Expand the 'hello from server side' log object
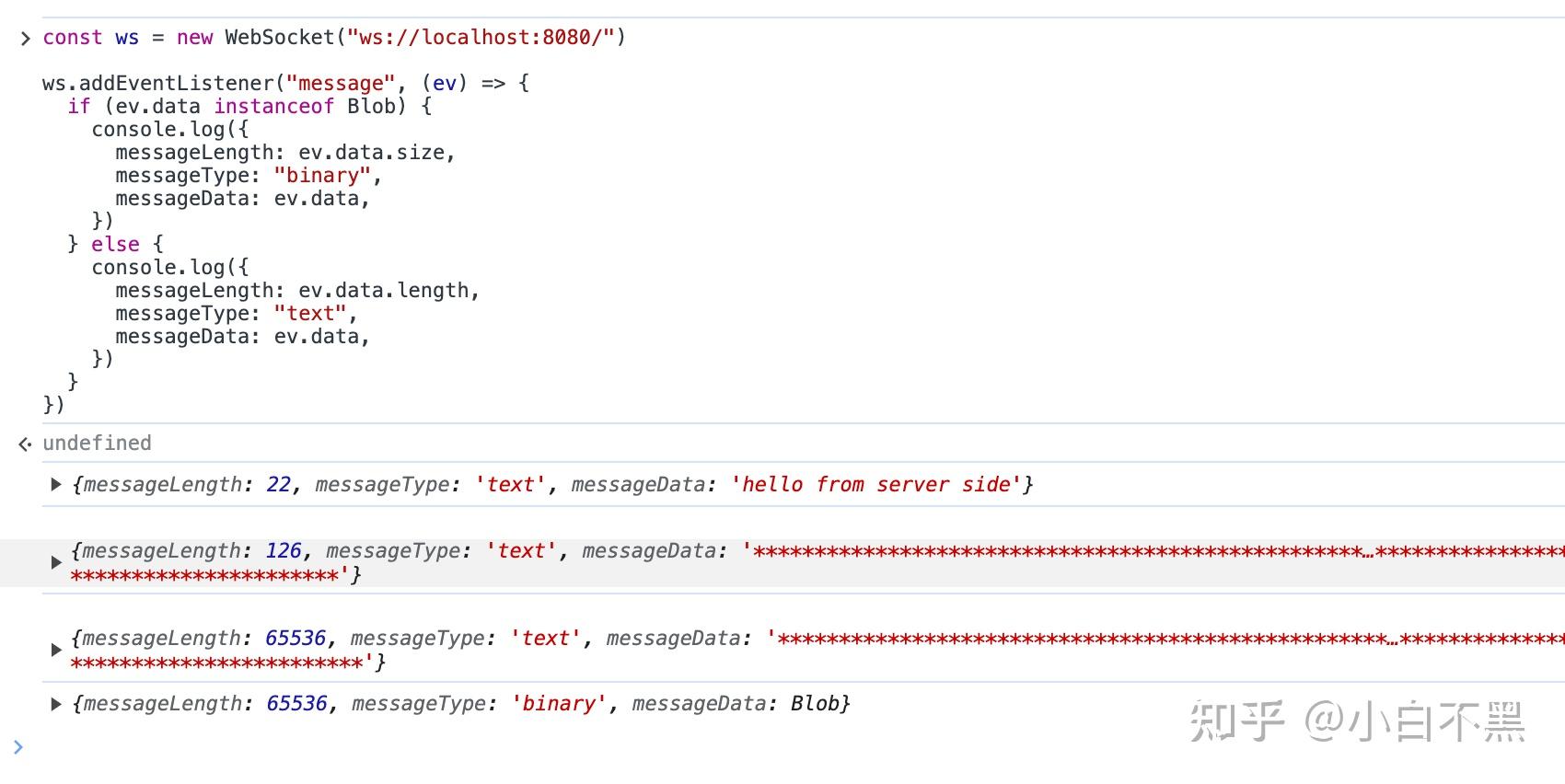The width and height of the screenshot is (1565, 784). tap(55, 484)
